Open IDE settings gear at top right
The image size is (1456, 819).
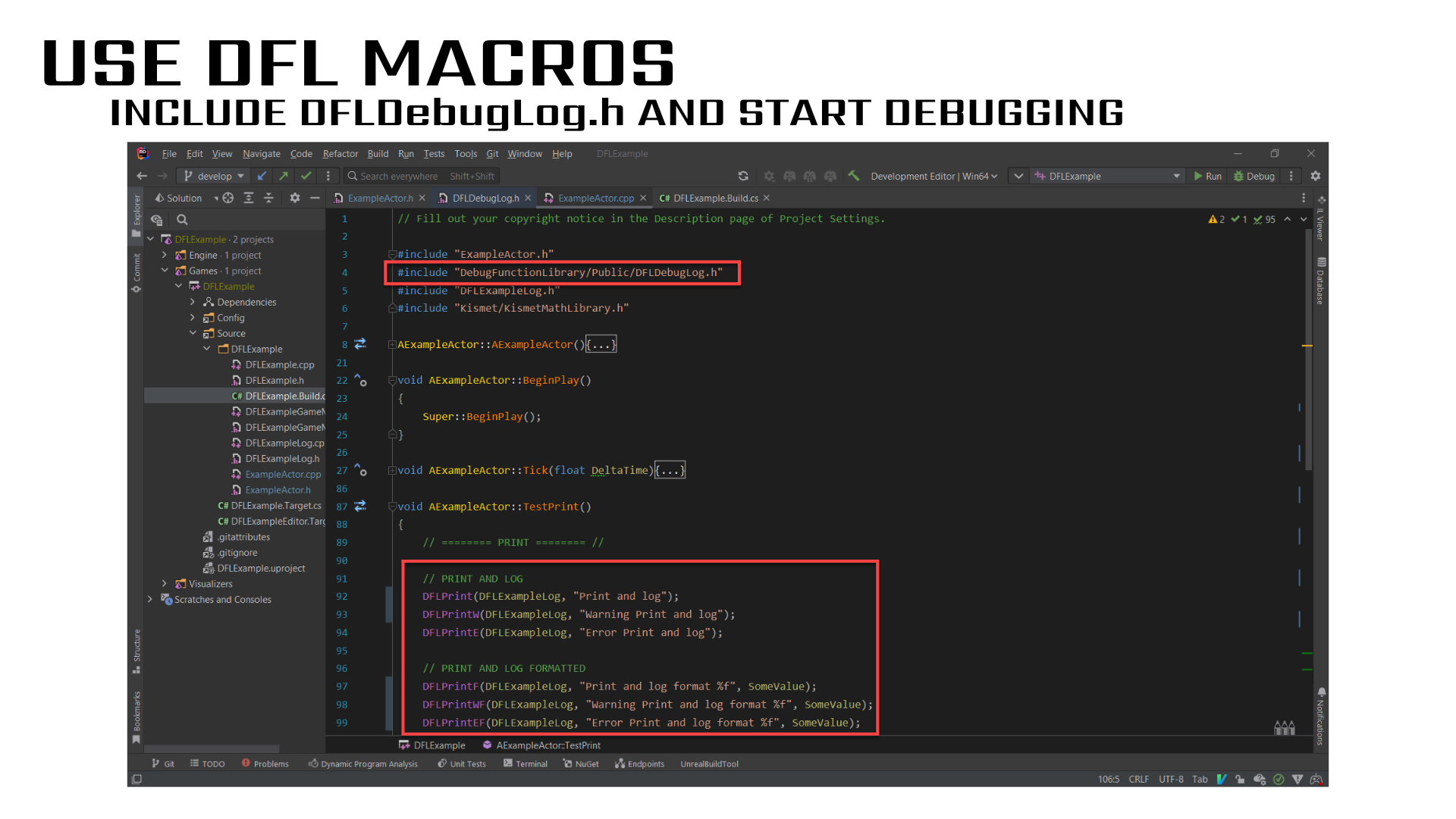tap(1316, 176)
